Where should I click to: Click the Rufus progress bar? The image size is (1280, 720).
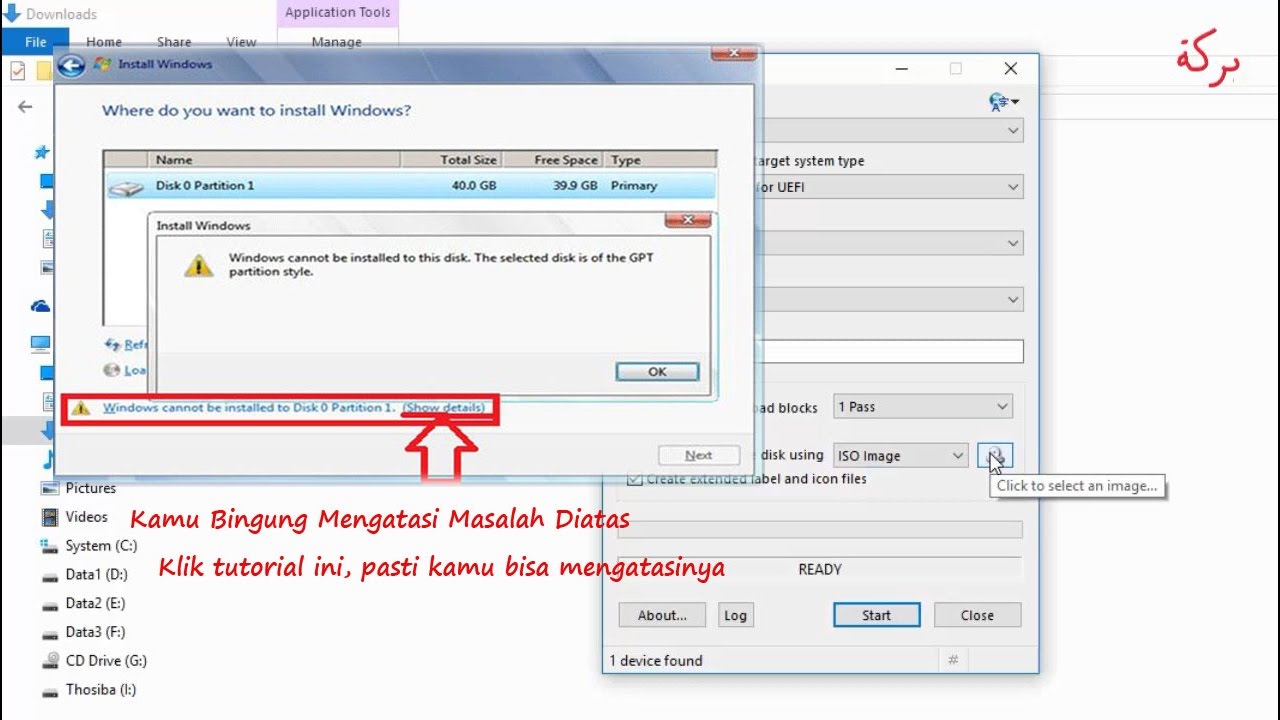pyautogui.click(x=820, y=529)
